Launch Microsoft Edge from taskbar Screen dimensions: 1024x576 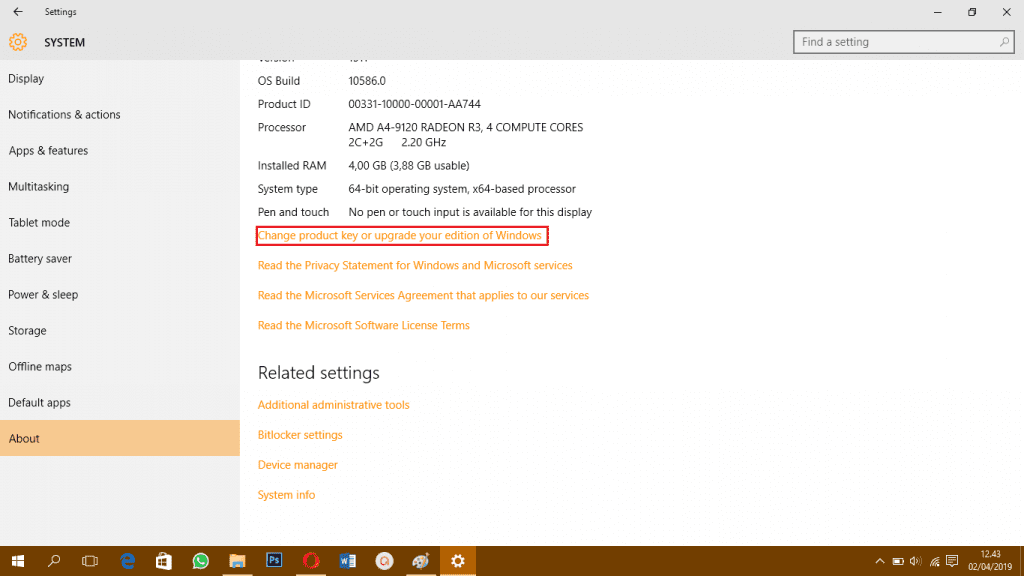[x=127, y=561]
